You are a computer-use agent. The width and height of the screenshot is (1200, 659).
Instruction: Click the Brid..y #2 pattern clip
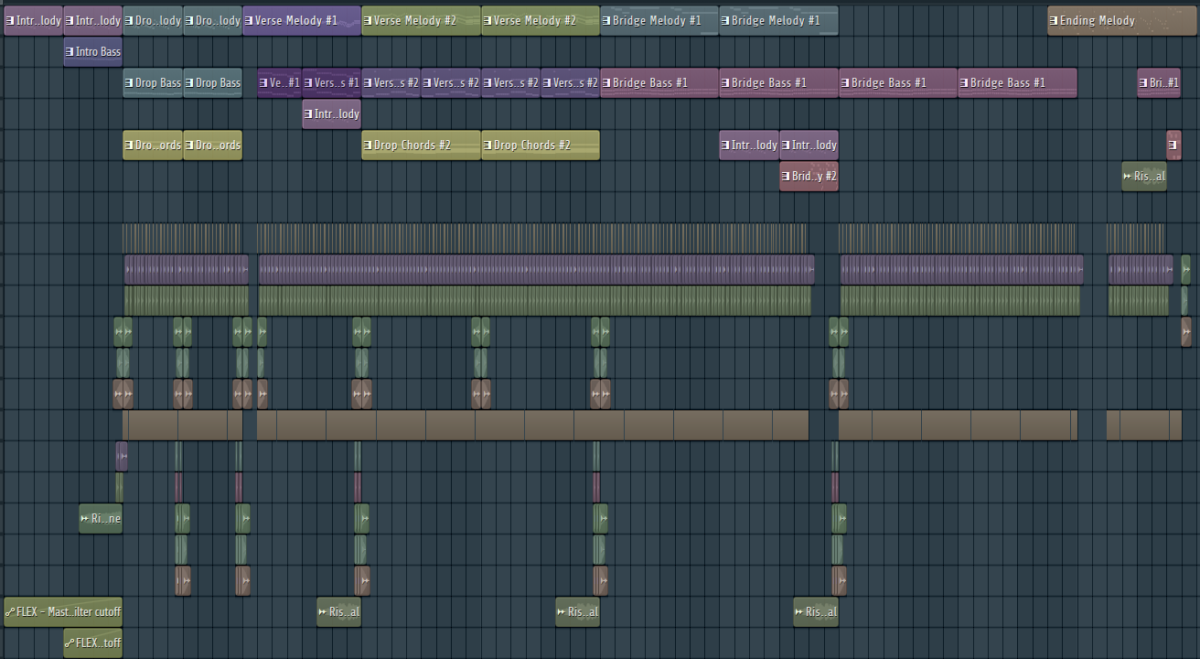coord(809,176)
